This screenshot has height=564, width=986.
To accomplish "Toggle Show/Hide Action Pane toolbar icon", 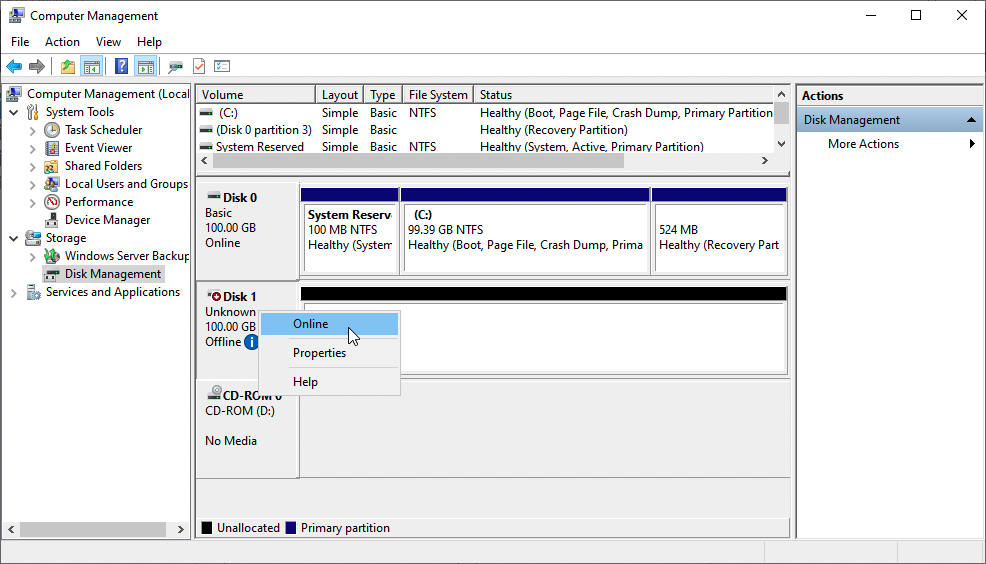I will [x=146, y=66].
